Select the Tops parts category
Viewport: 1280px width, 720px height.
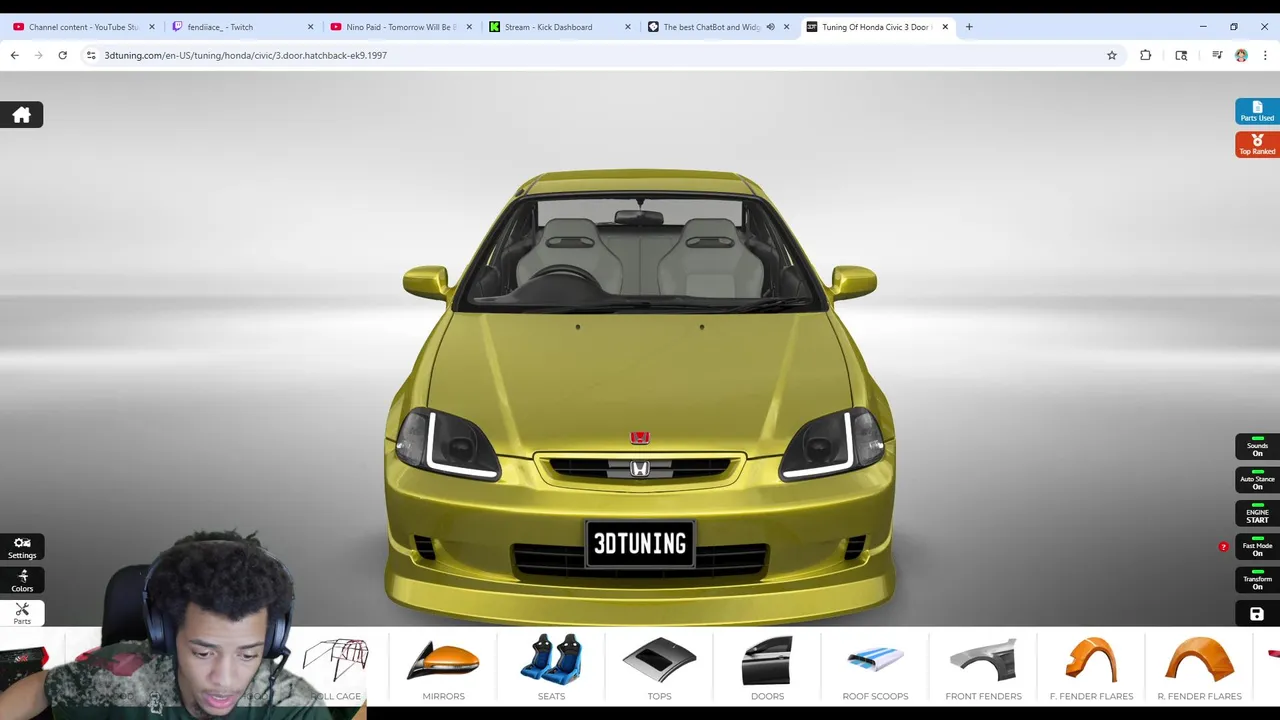(659, 668)
